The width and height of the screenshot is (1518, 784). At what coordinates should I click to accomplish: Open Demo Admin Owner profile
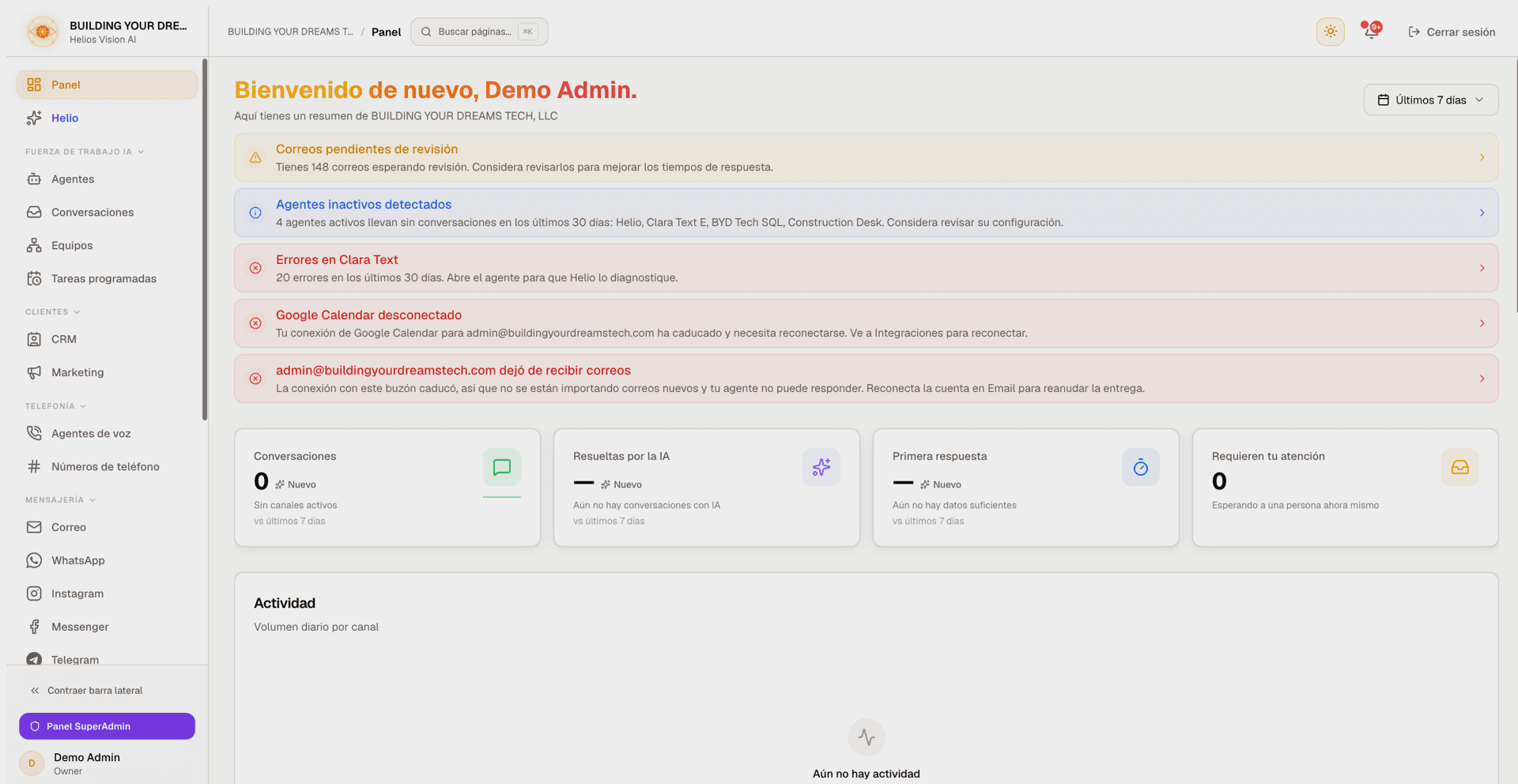point(107,763)
